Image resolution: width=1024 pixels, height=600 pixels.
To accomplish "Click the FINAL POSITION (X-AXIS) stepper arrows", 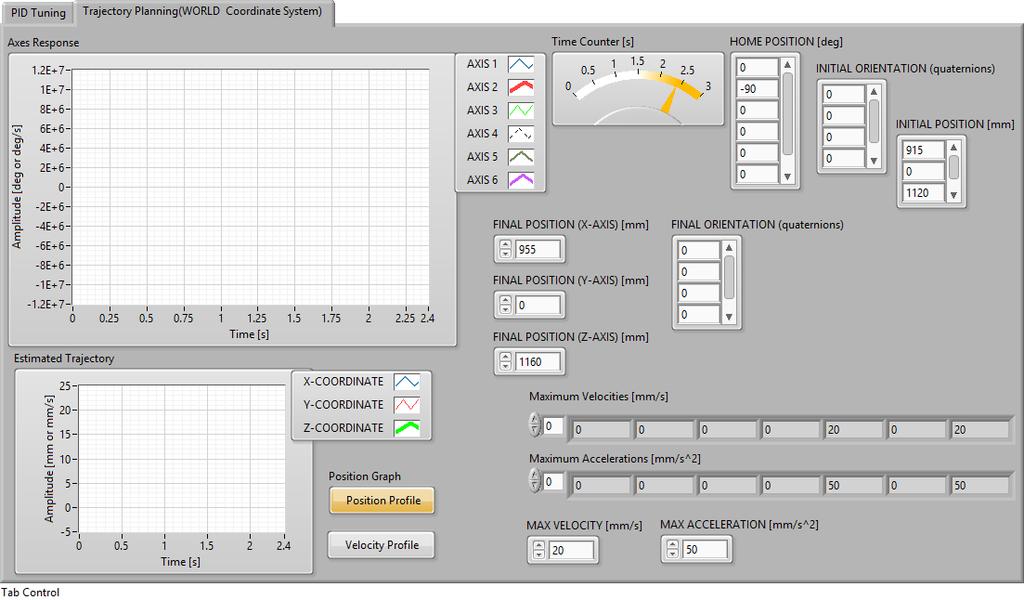I will coord(505,249).
